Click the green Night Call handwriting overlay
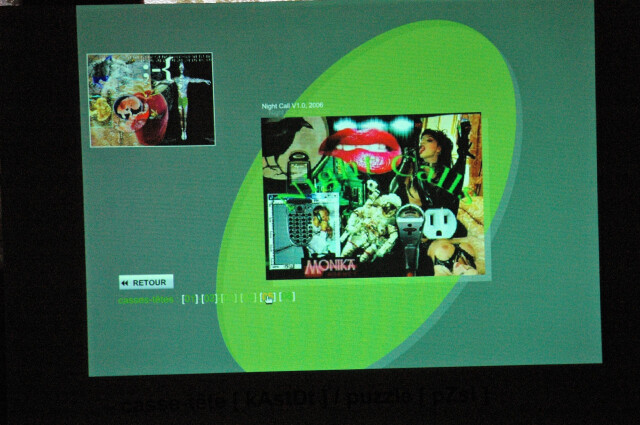This screenshot has height=425, width=640. pos(390,180)
